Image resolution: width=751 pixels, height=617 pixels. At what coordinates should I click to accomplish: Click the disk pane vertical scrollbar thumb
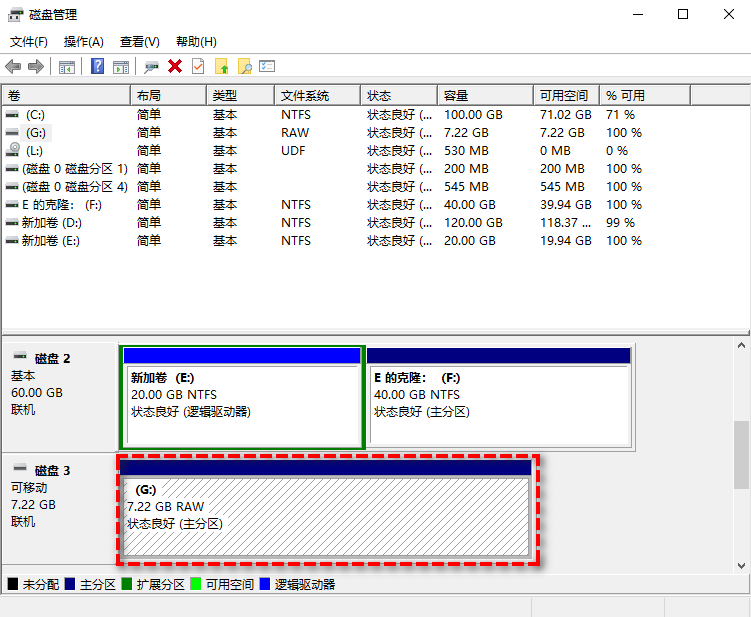point(741,455)
